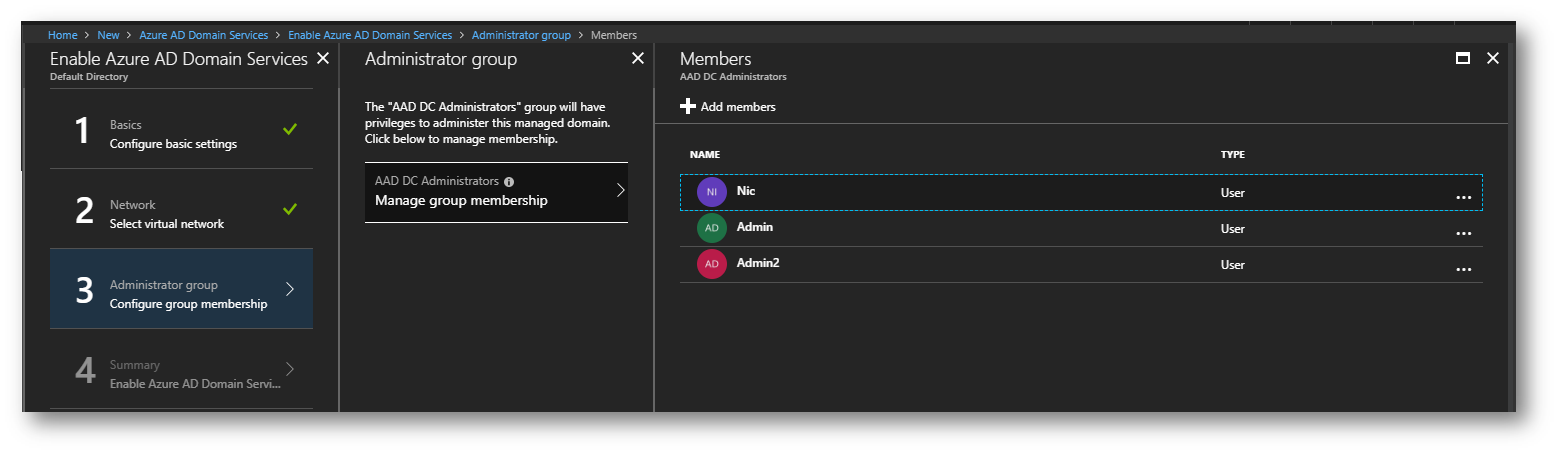Open step 4 Summary
The width and height of the screenshot is (1558, 454).
pyautogui.click(x=181, y=369)
